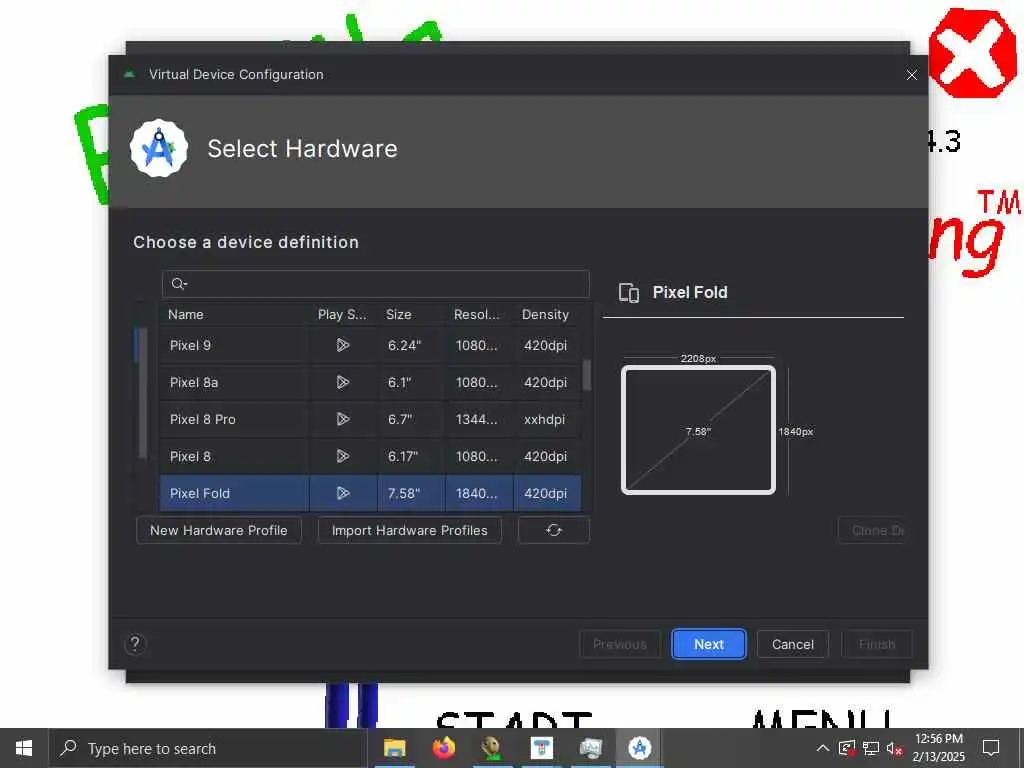
Task: Select the Pixel 9 device row
Action: point(370,345)
